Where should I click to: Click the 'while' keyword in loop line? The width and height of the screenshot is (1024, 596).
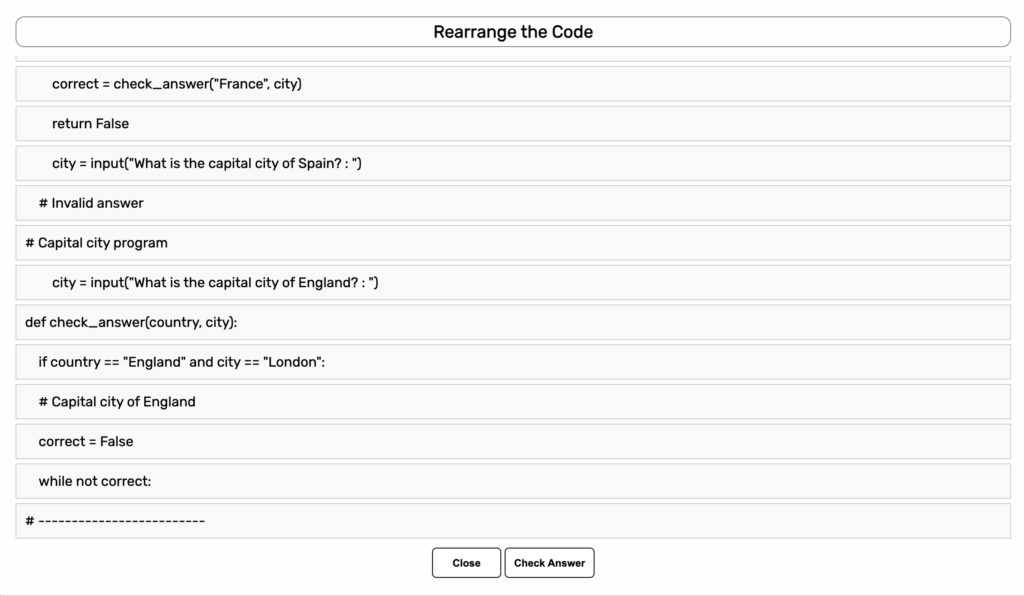[56, 481]
